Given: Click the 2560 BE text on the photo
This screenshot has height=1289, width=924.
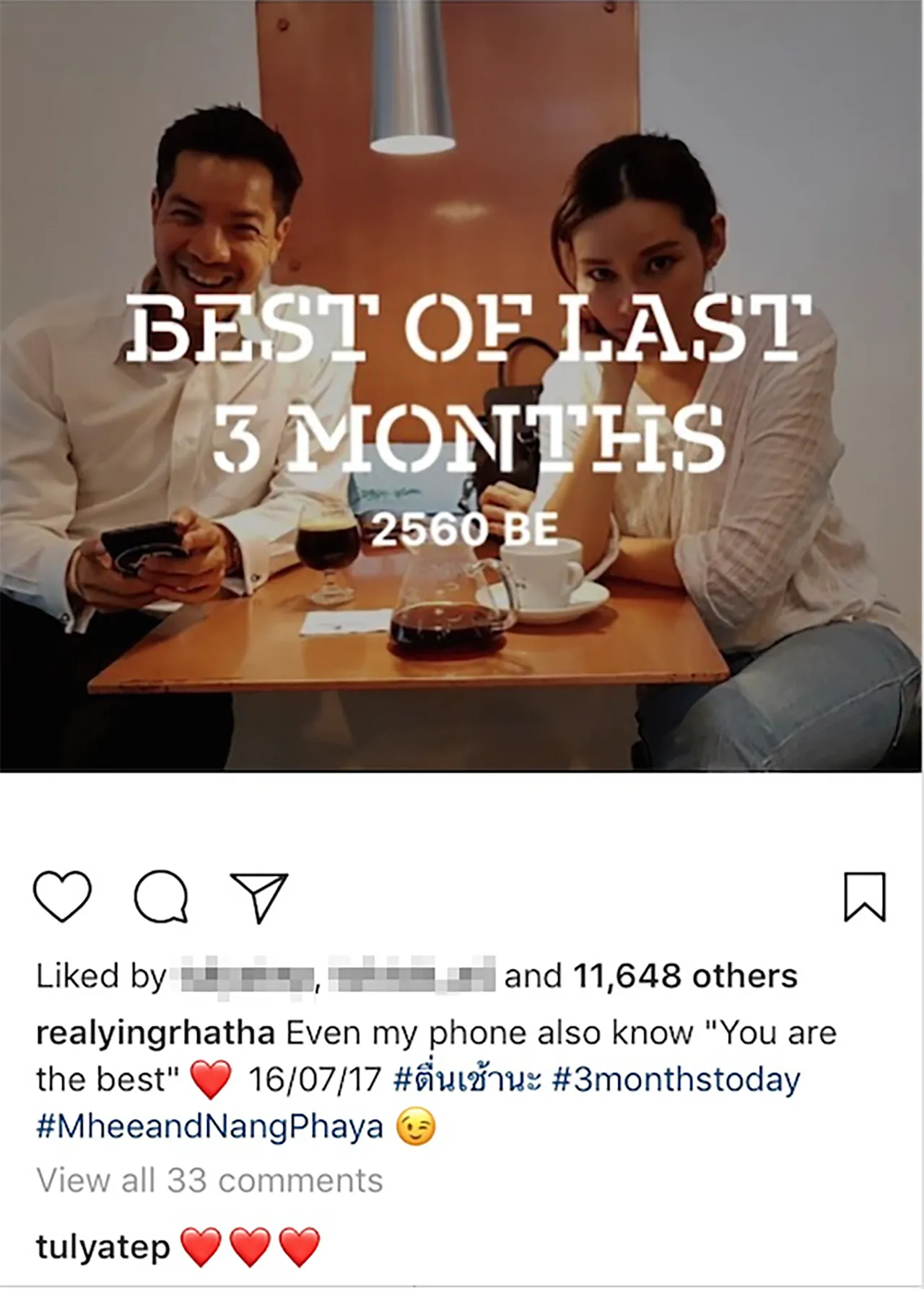Looking at the screenshot, I should 465,531.
